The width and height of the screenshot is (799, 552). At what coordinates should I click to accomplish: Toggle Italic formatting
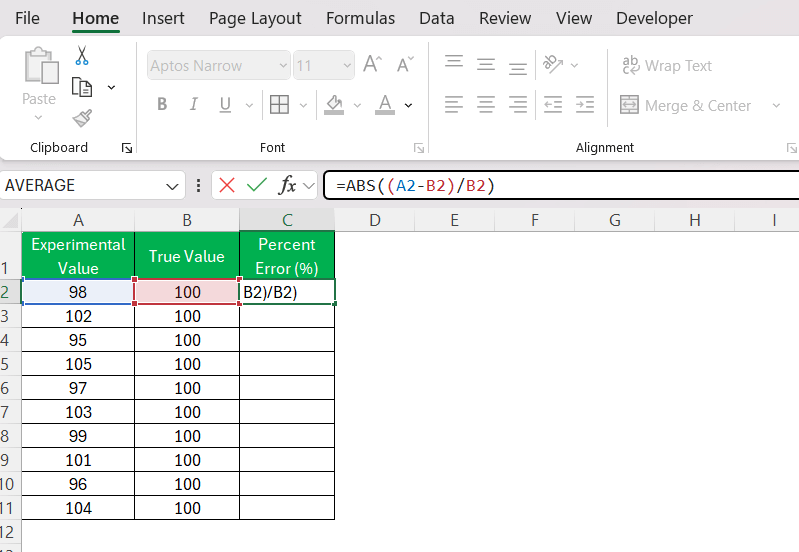[x=193, y=104]
